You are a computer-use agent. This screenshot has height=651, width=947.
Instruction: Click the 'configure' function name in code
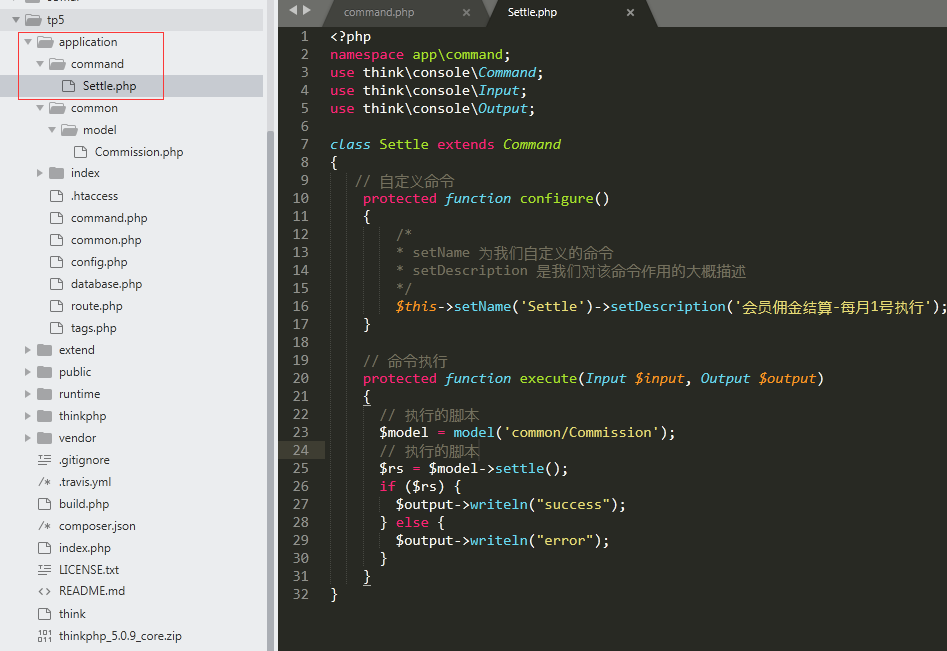click(556, 199)
